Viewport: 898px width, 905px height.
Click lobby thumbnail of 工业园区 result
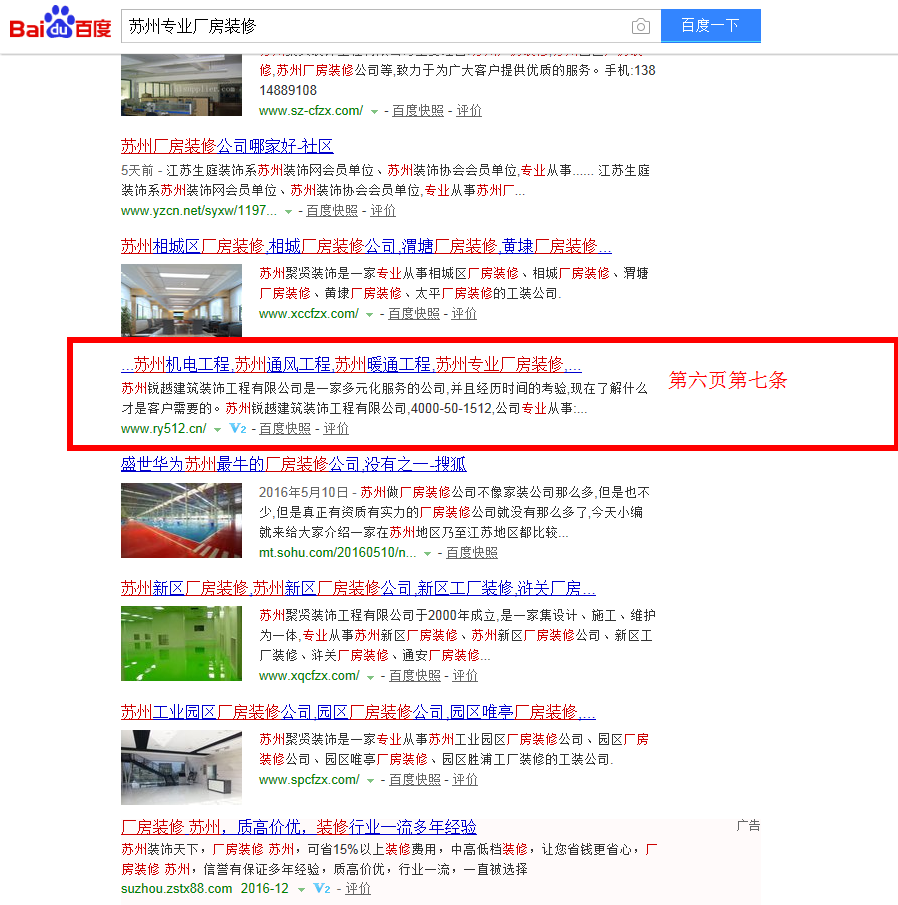click(181, 768)
